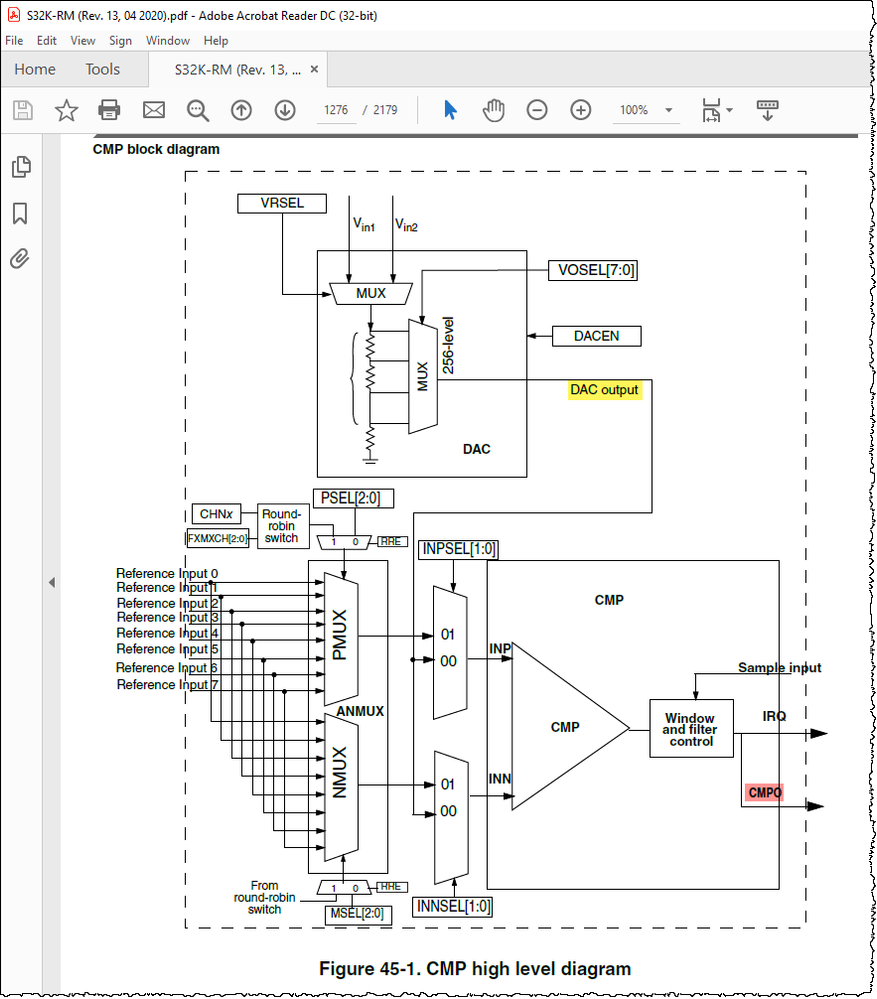This screenshot has width=877, height=999.
Task: Activate the Hand tool
Action: coord(493,110)
